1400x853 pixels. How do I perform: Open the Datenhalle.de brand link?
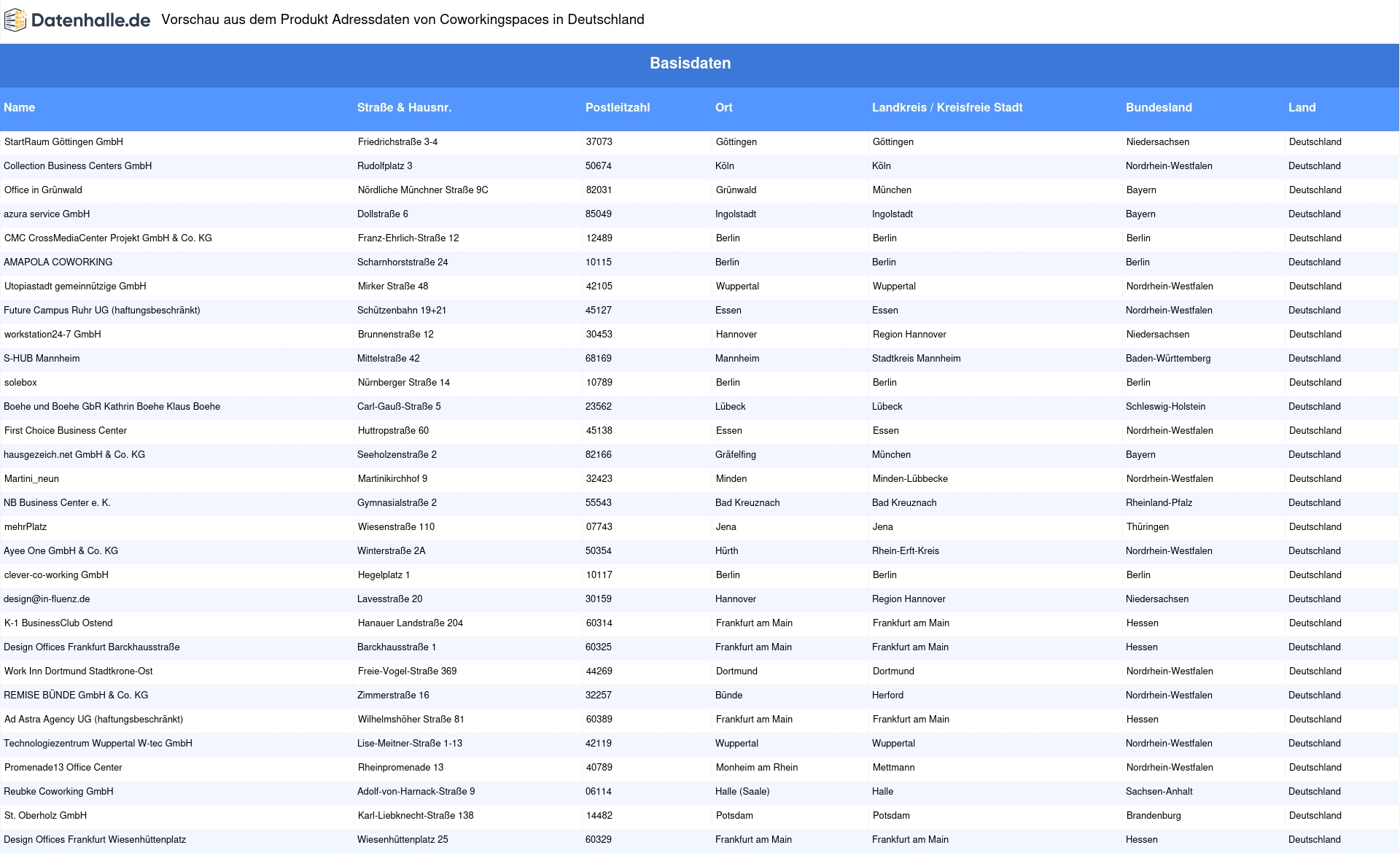(x=77, y=20)
